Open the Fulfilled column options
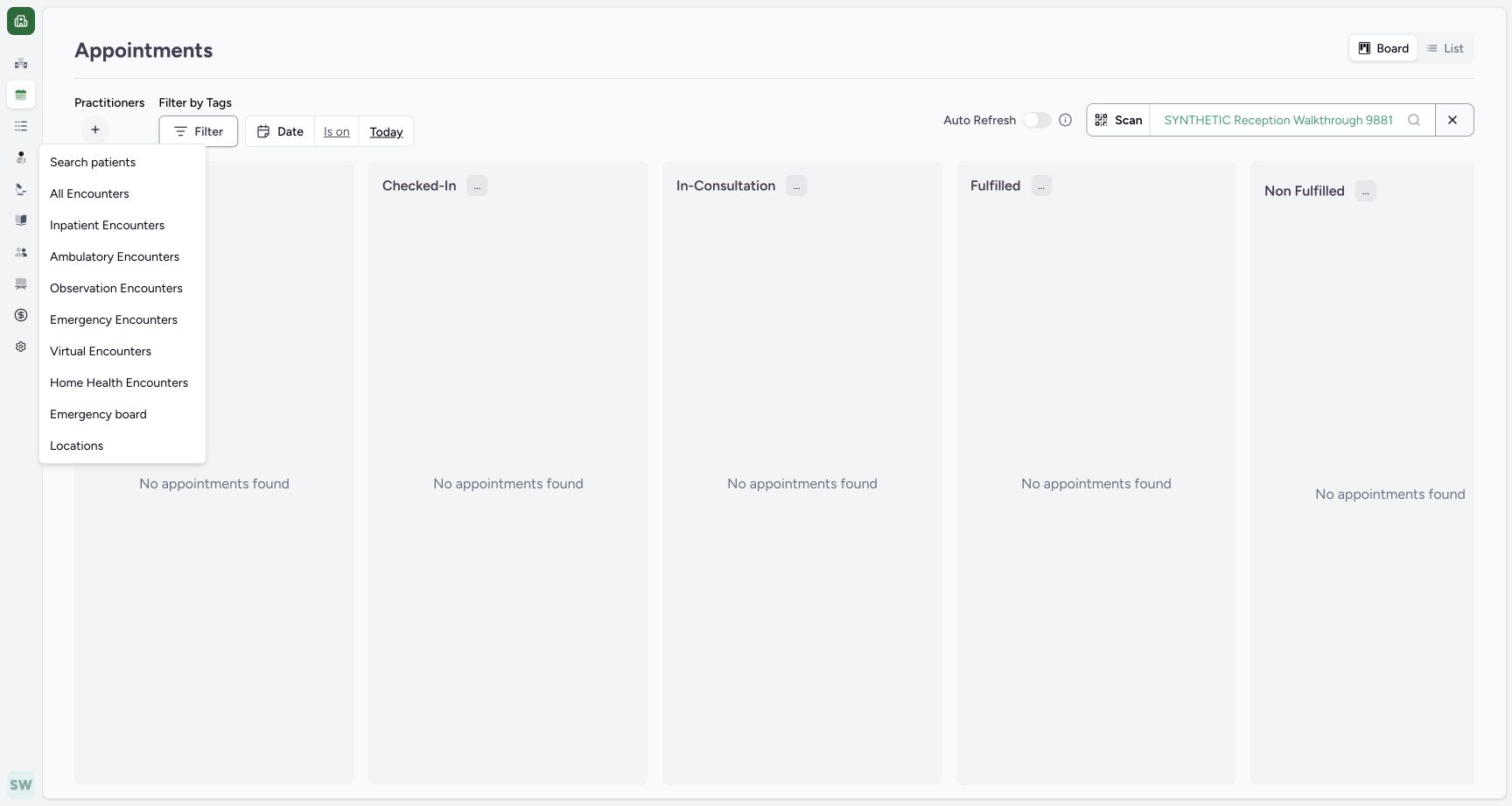 1041,186
